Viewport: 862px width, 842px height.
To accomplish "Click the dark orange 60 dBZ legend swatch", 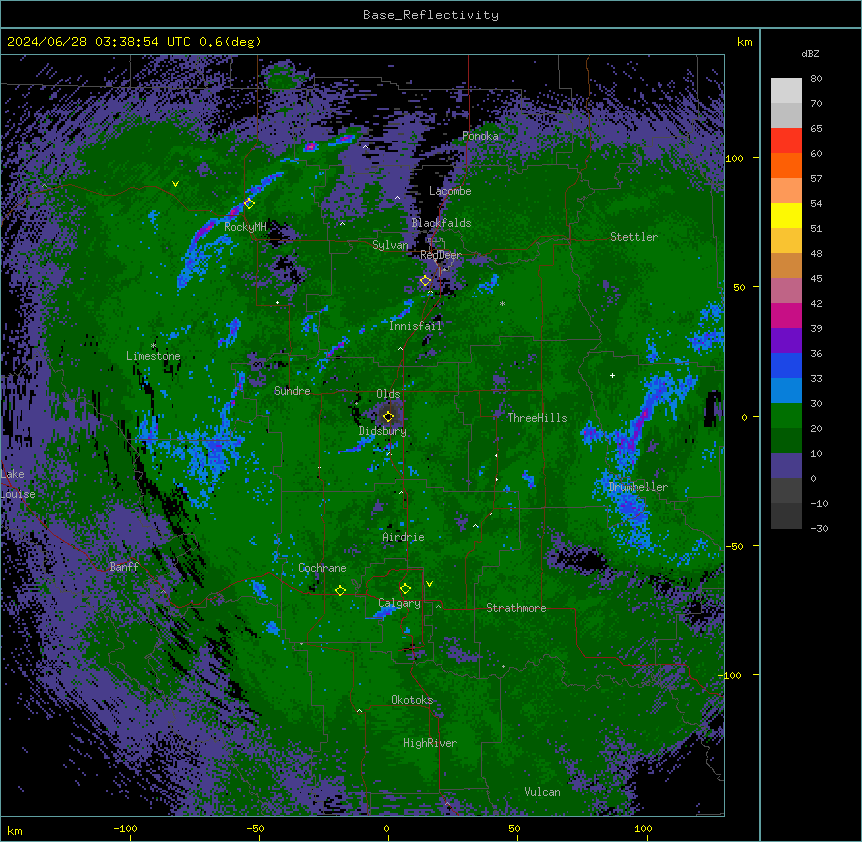I will (786, 165).
